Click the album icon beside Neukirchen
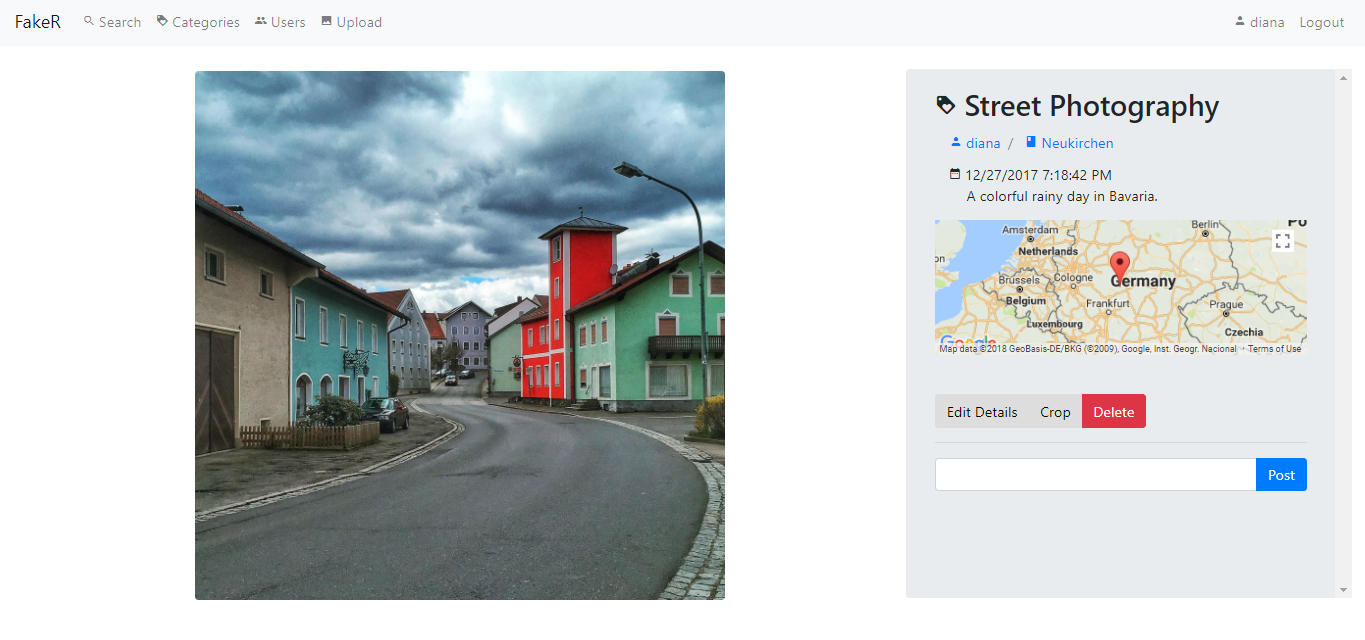 pos(1031,142)
